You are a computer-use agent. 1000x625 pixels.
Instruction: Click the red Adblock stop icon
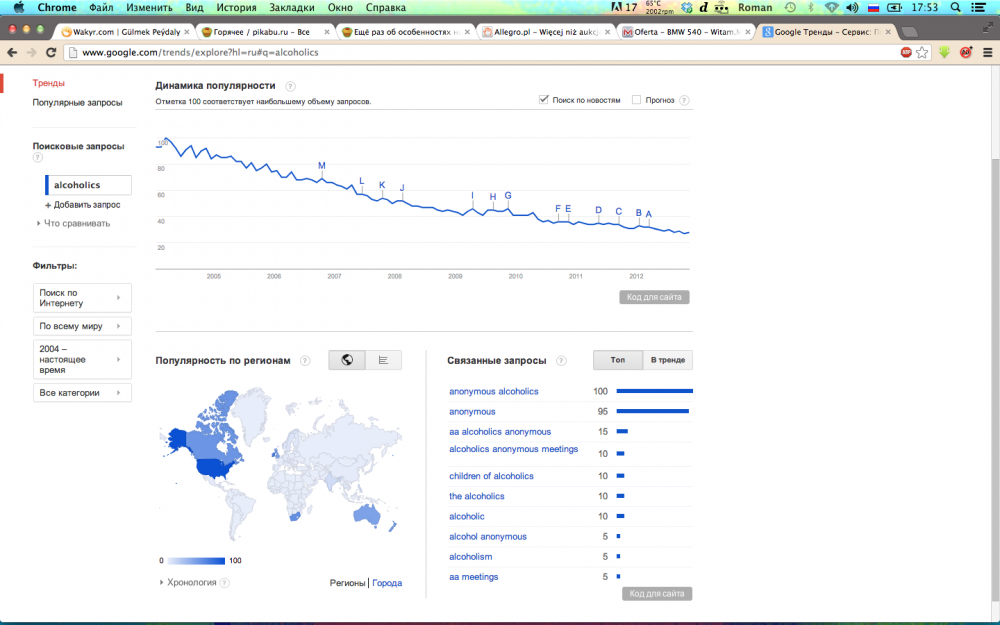[x=906, y=52]
